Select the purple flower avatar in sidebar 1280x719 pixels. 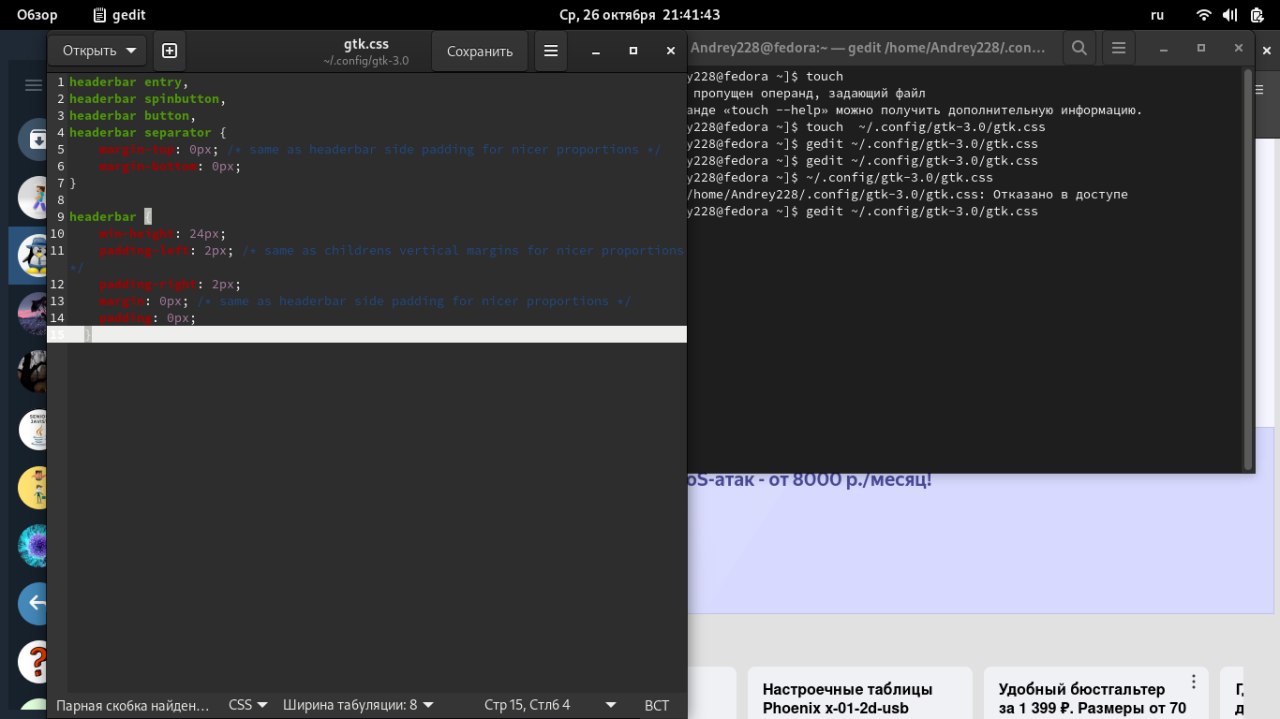[x=35, y=546]
